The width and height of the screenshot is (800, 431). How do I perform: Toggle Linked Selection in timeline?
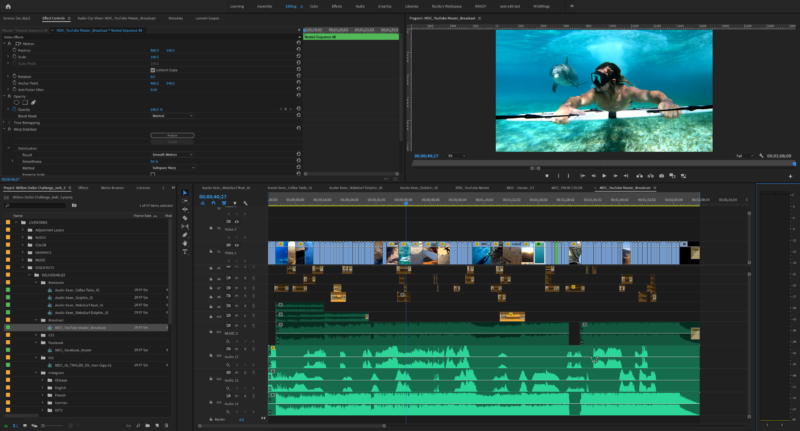tap(224, 203)
